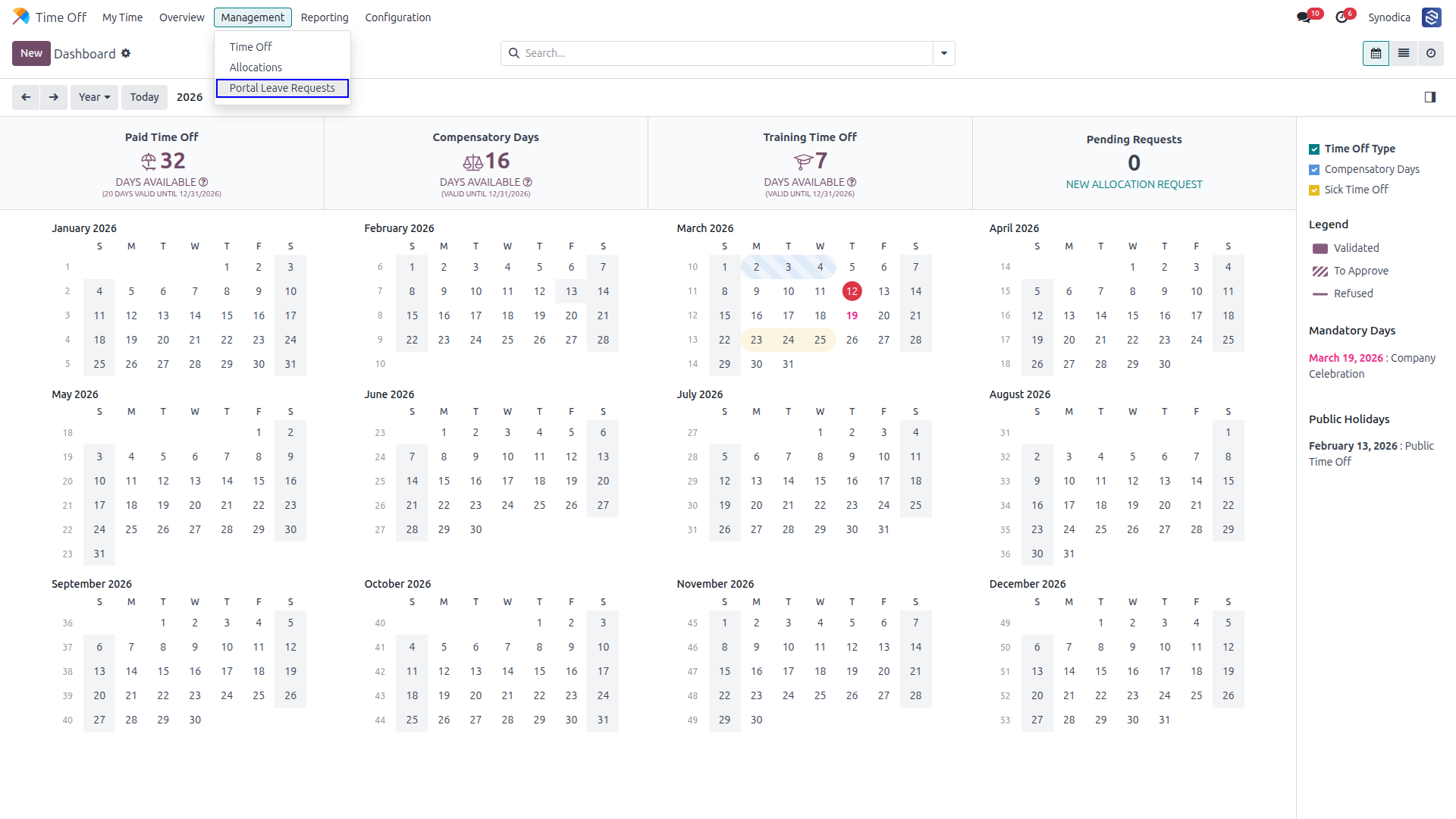
Task: Open the messages chat icon
Action: point(1304,17)
